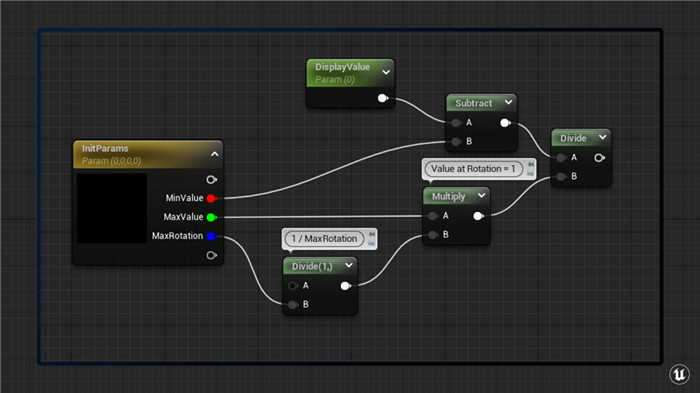Expand the Multiply node chevron
This screenshot has width=700, height=393.
click(x=482, y=196)
